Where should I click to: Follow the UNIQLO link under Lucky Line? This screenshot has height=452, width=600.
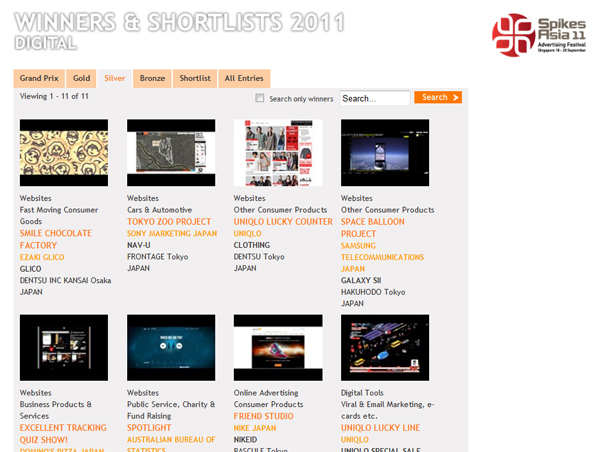[x=355, y=440]
